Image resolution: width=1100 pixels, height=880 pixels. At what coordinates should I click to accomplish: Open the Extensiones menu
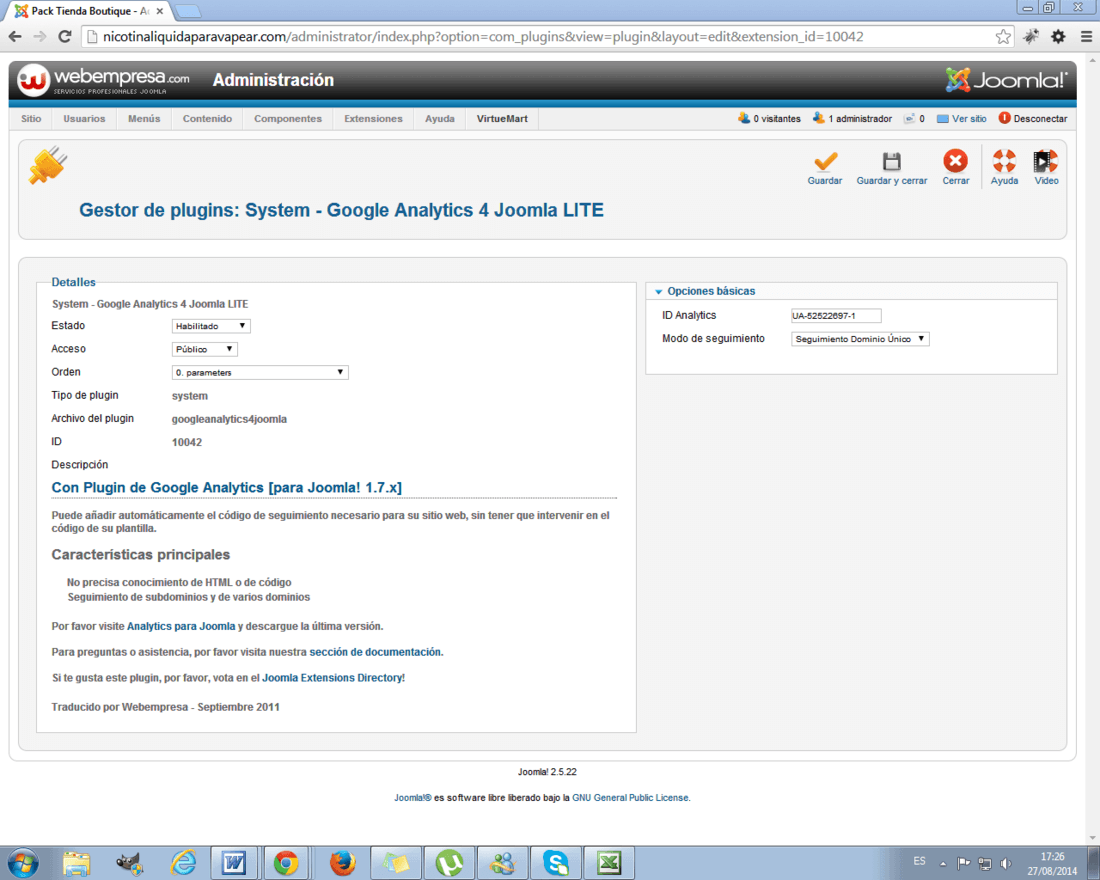click(373, 119)
